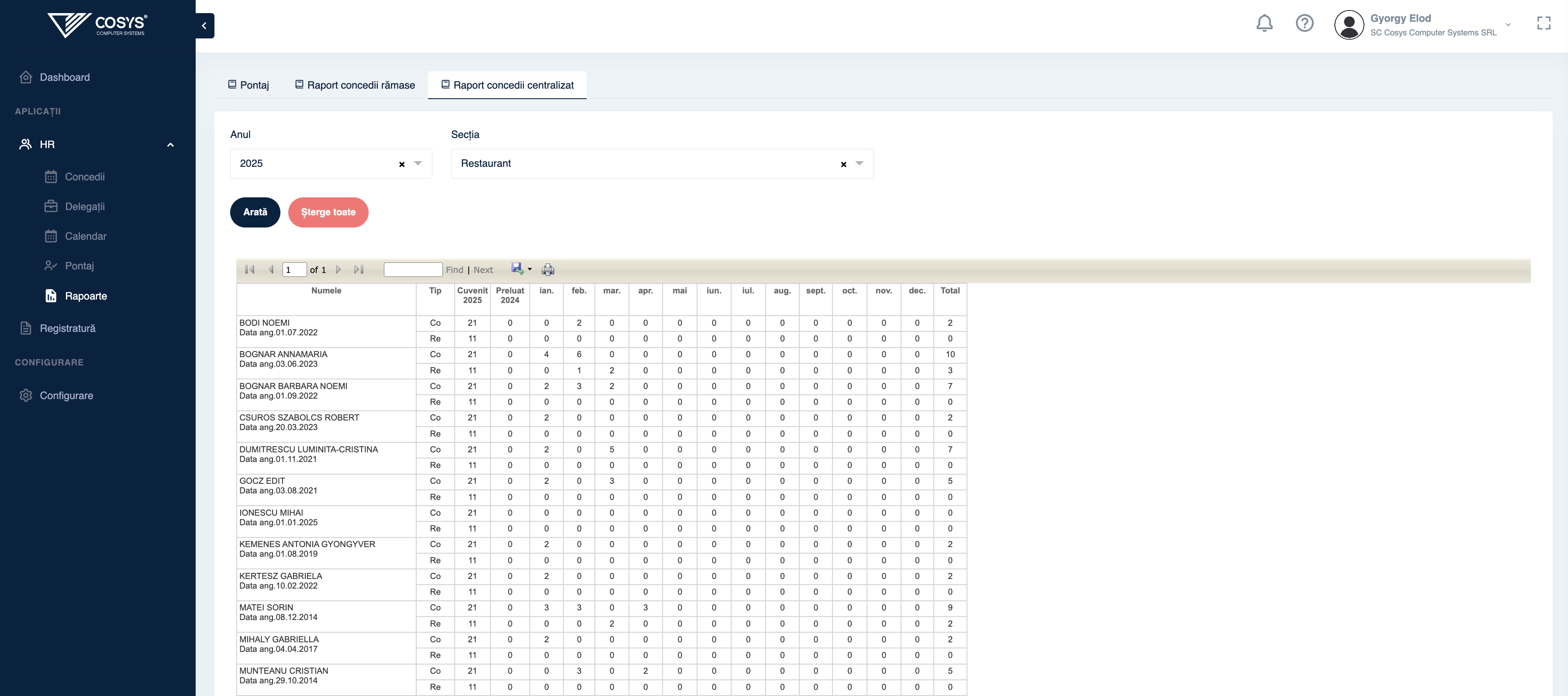Open the help question mark icon
This screenshot has width=1568, height=696.
click(1304, 24)
